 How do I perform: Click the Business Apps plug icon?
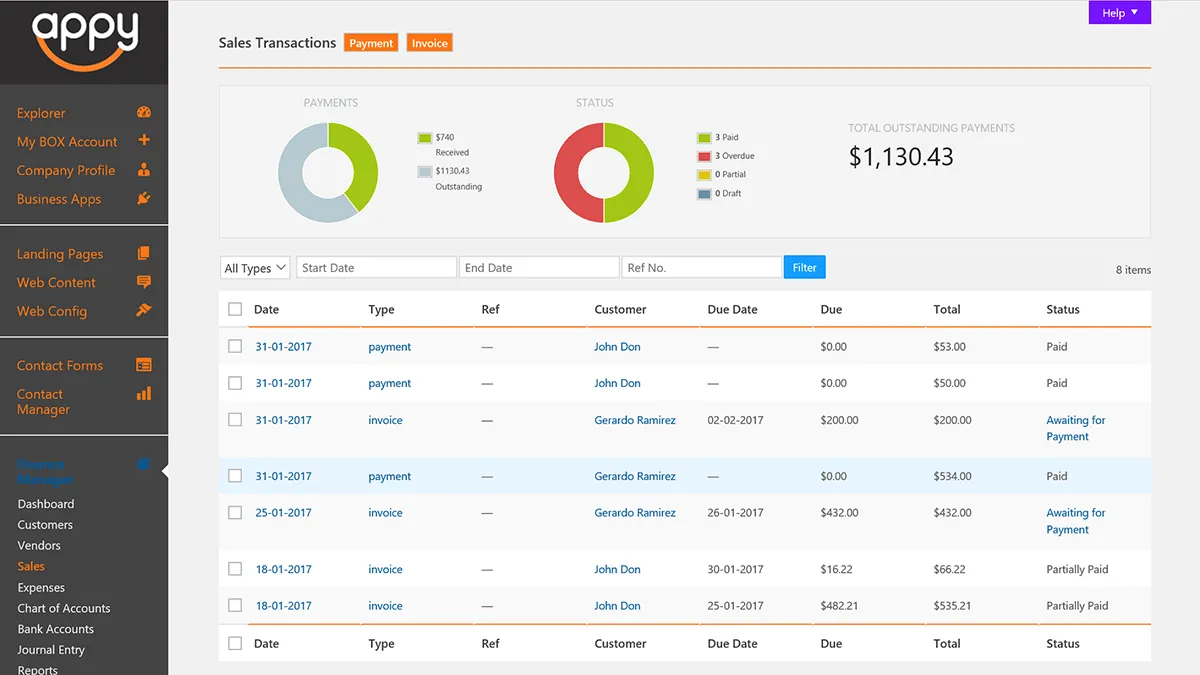(144, 198)
